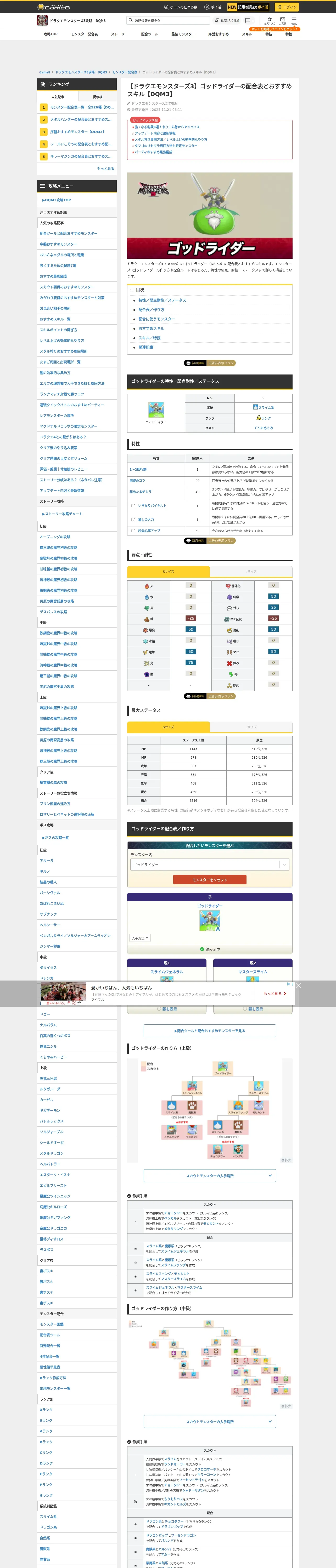Open ▶DQM3攻略TOP in the sidebar menu
Screen dimensions: 336x1568
57,200
